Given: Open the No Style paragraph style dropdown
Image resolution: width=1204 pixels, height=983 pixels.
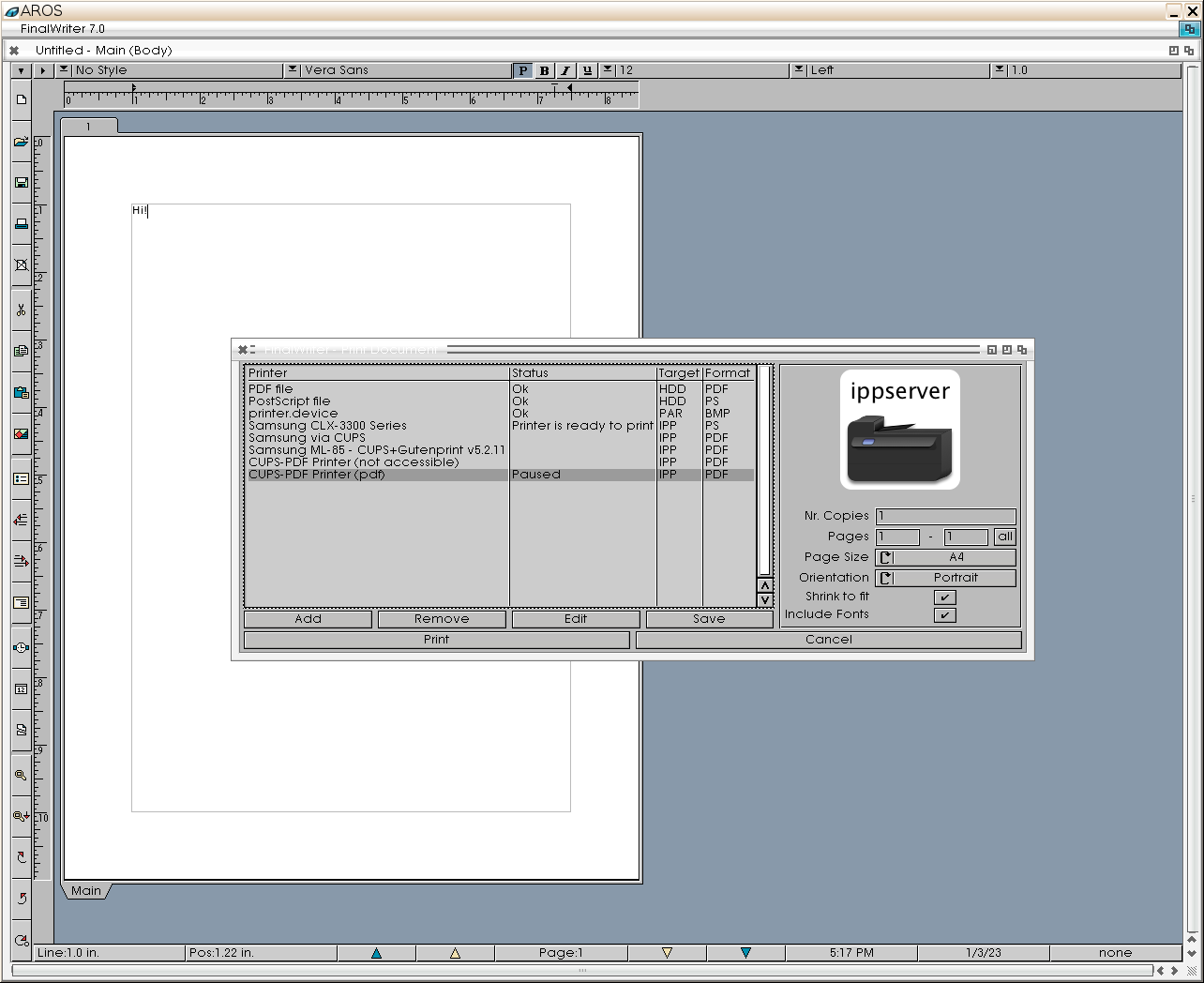Looking at the screenshot, I should [64, 69].
